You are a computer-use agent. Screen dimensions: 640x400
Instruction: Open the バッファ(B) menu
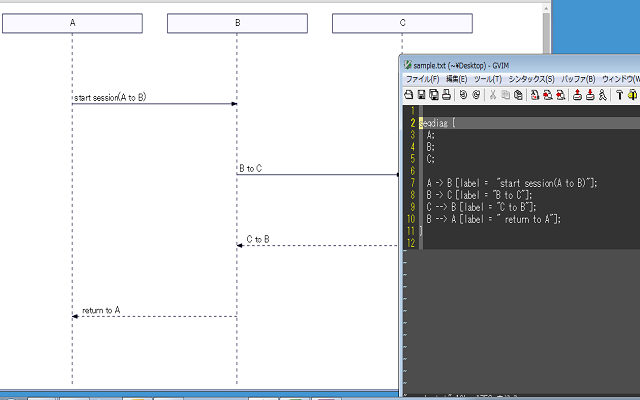coord(578,79)
